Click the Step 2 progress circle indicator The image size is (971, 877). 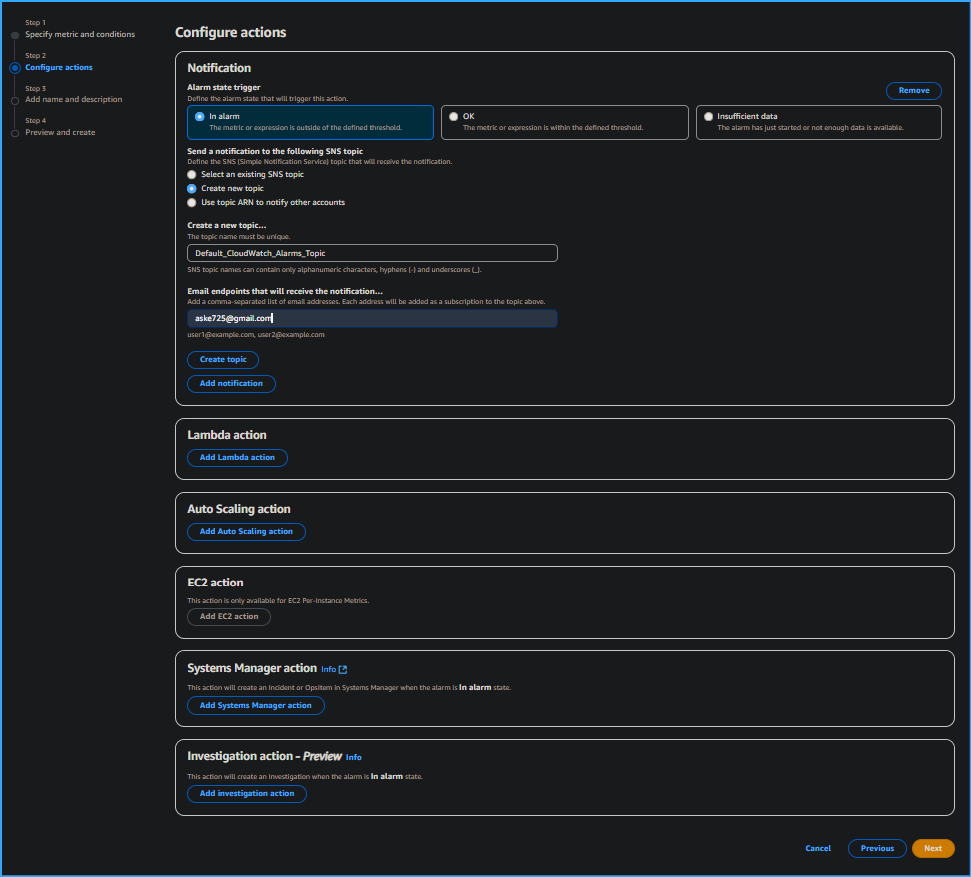click(x=14, y=66)
